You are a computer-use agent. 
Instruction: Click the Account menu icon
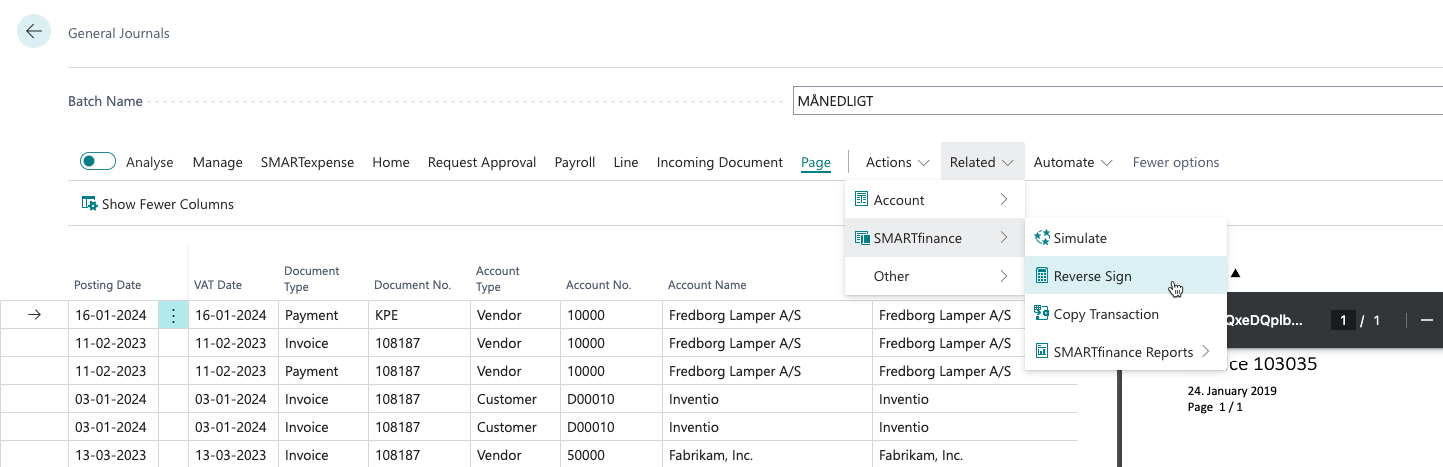pyautogui.click(x=861, y=200)
